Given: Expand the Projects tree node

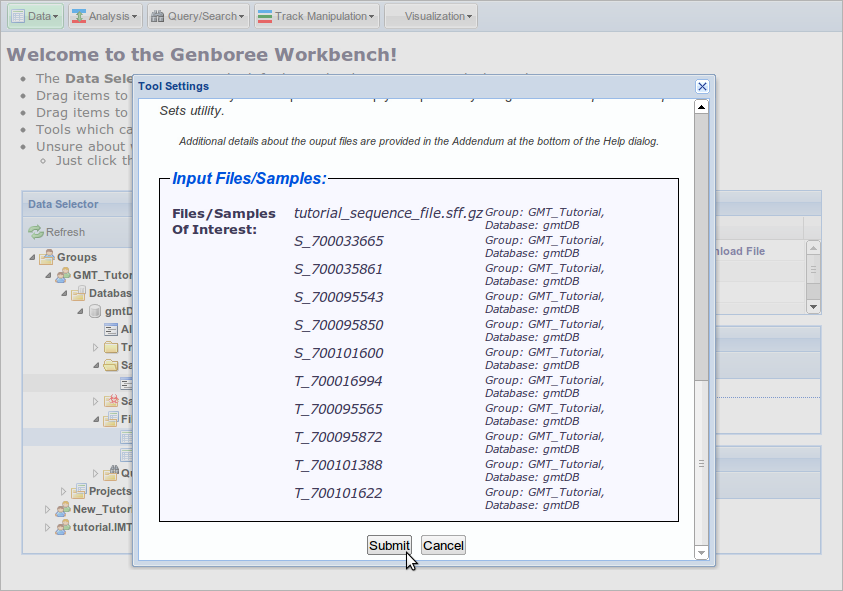Looking at the screenshot, I should [63, 491].
